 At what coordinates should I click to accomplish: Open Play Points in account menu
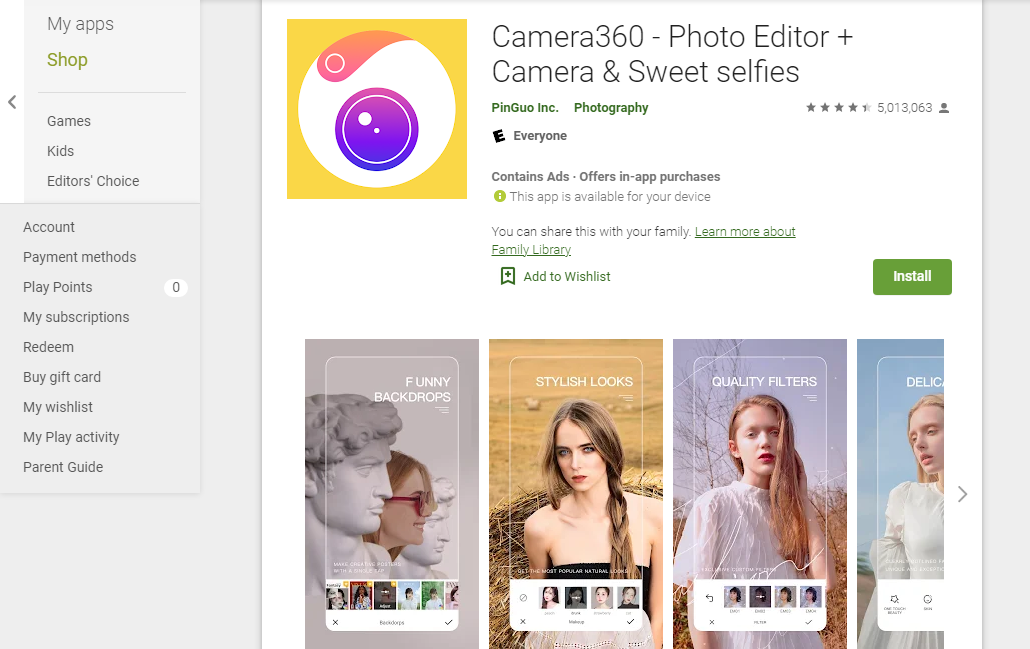[58, 287]
